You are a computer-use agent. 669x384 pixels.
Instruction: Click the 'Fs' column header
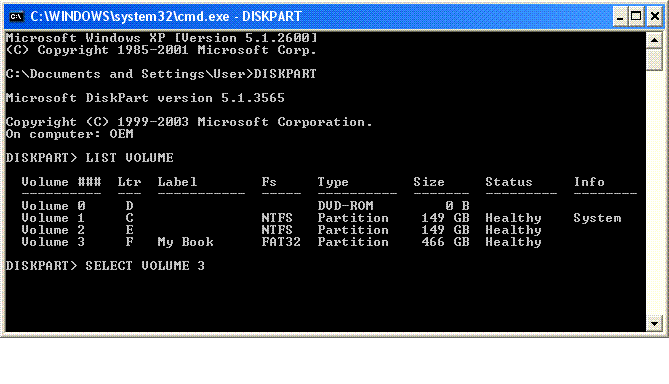tap(269, 182)
